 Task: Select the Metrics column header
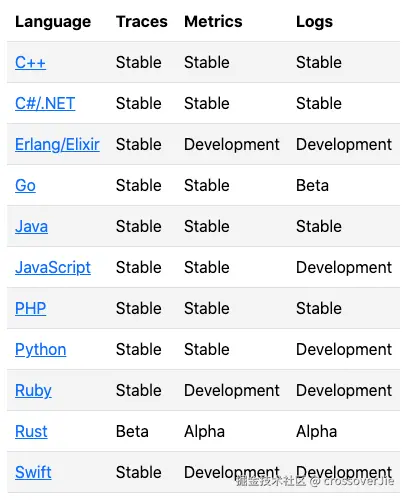213,22
